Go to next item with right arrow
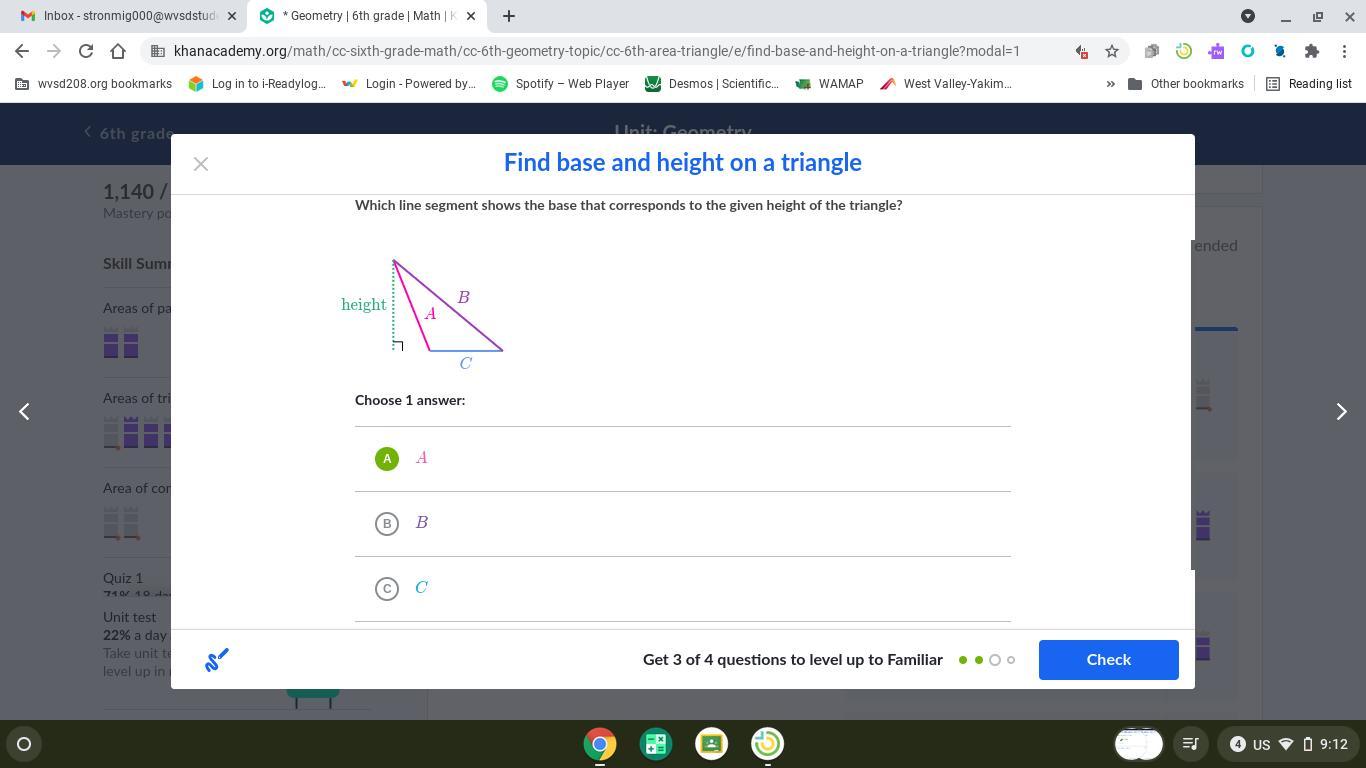The image size is (1366, 768). (1341, 412)
